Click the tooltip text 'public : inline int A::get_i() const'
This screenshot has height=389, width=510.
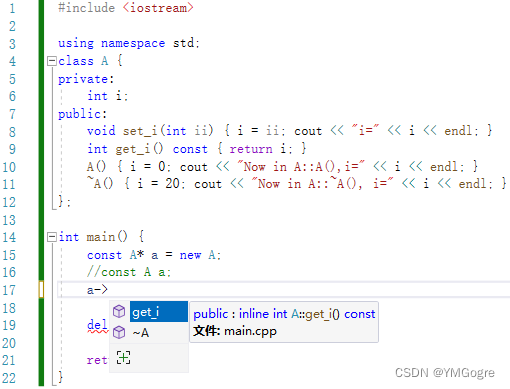pyautogui.click(x=284, y=314)
